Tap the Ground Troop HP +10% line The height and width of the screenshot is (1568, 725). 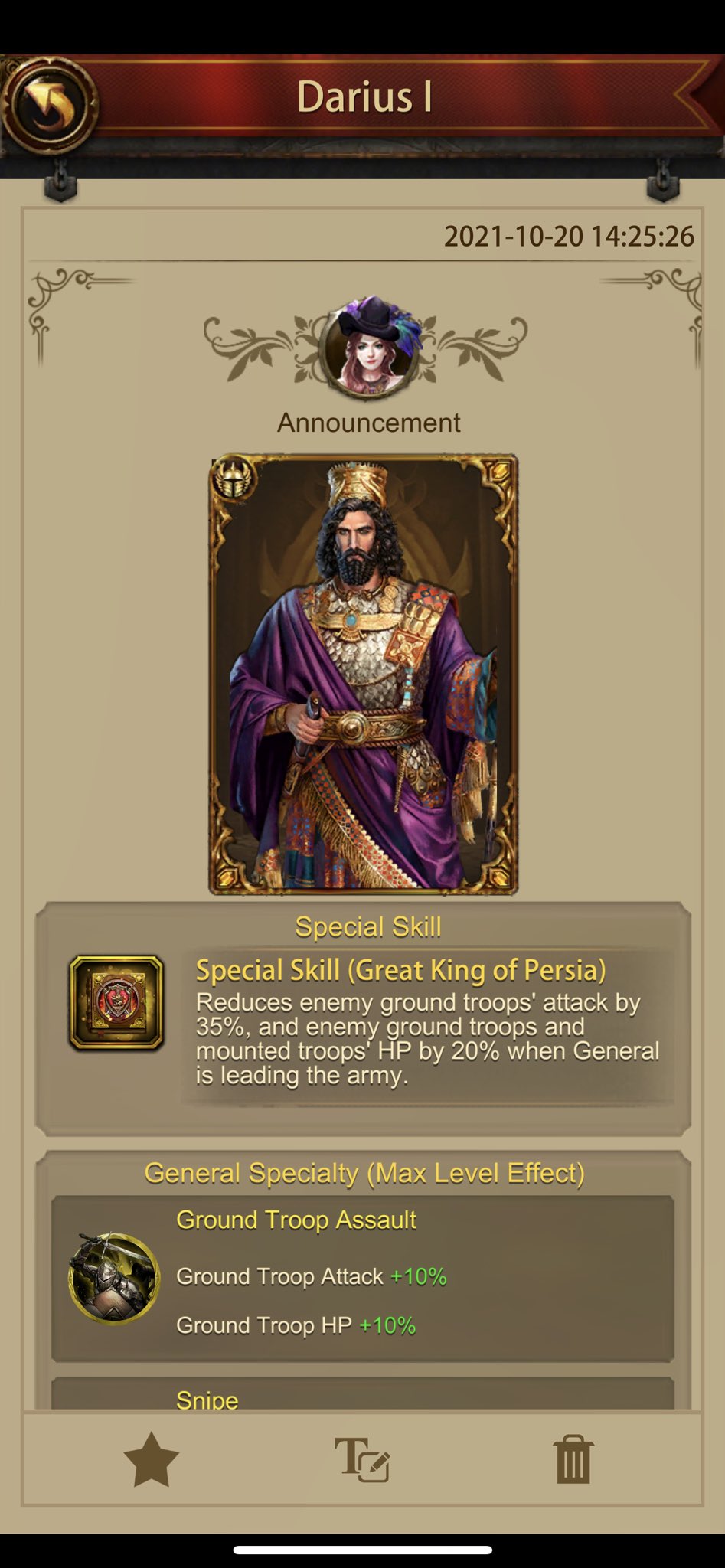296,1325
